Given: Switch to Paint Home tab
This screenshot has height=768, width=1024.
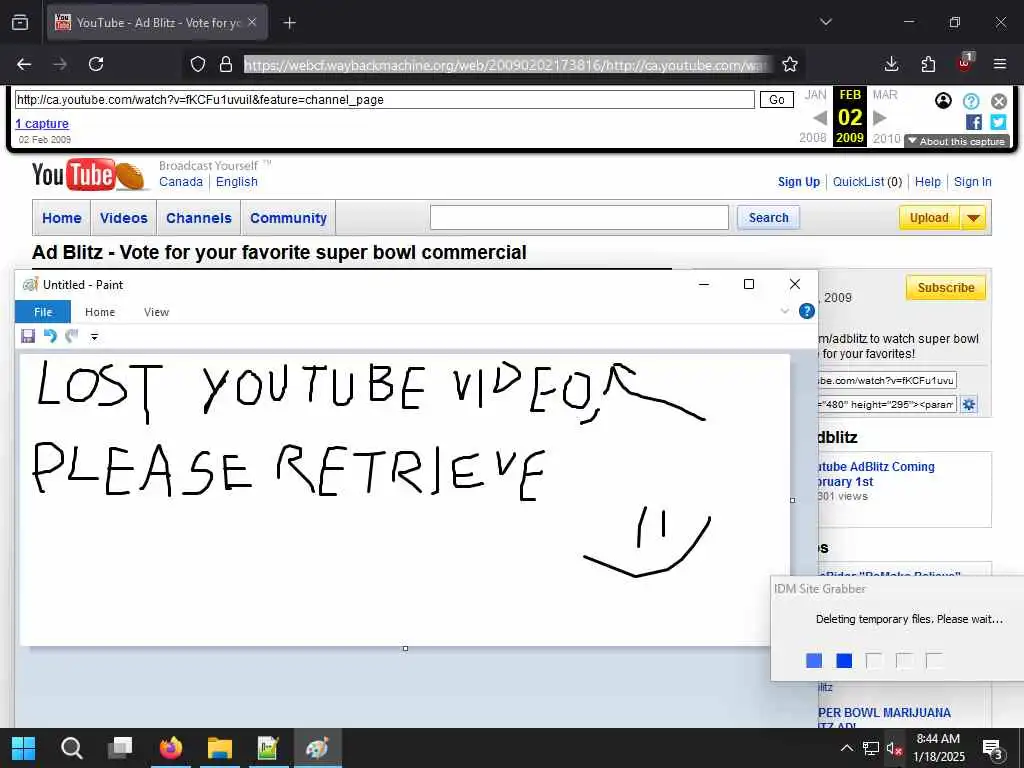Looking at the screenshot, I should [100, 312].
